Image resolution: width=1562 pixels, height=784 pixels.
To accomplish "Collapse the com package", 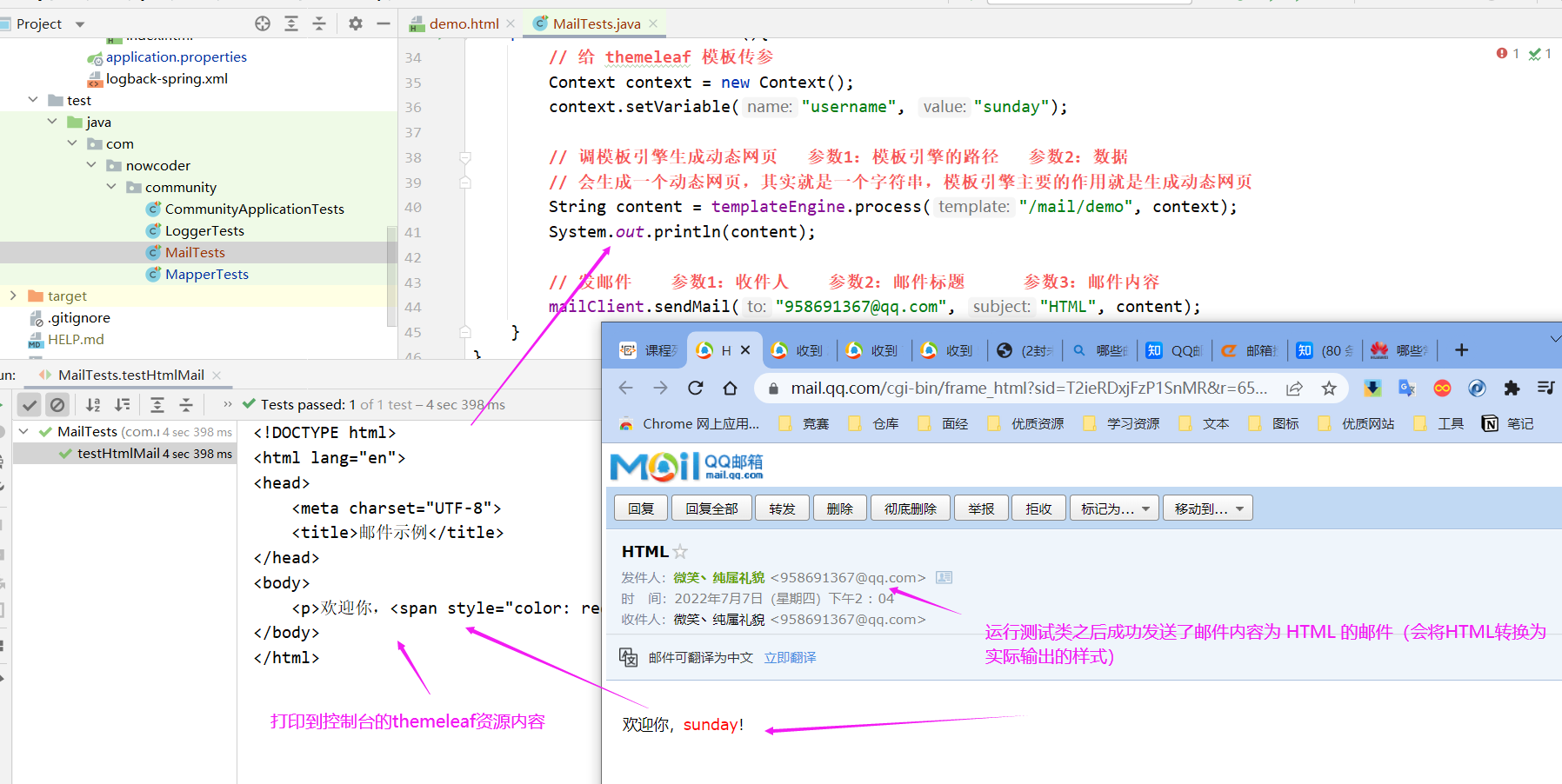I will tap(72, 143).
